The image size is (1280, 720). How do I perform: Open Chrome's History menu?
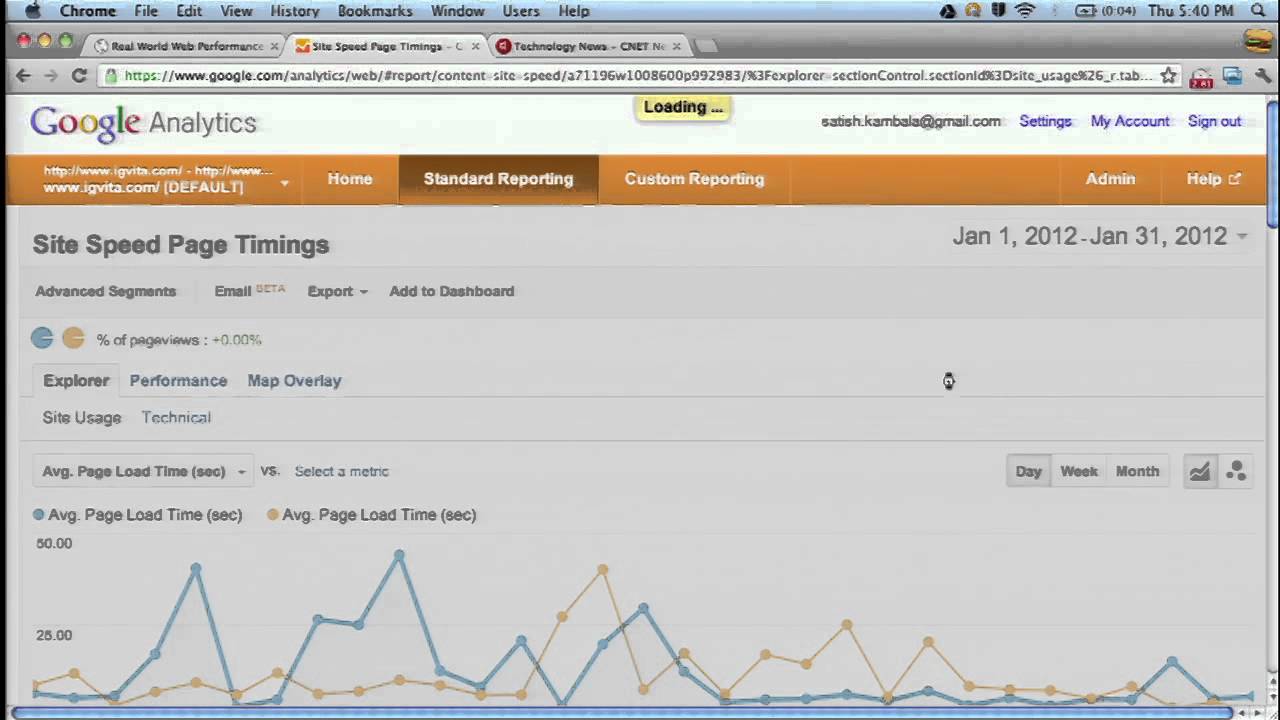click(295, 11)
